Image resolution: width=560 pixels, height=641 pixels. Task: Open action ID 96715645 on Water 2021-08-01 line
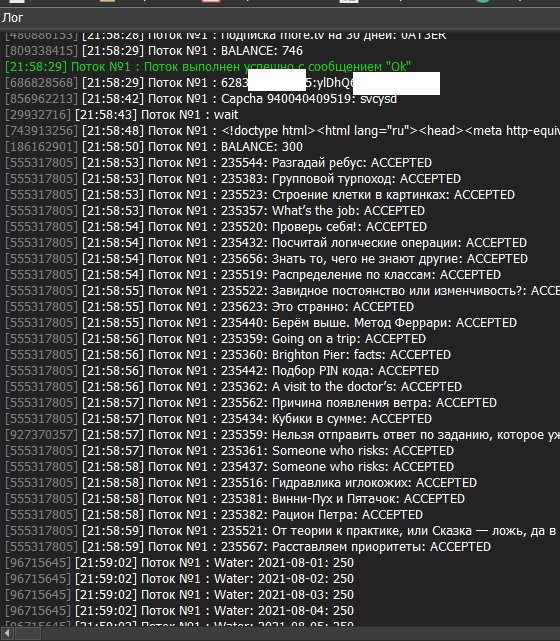click(38, 563)
